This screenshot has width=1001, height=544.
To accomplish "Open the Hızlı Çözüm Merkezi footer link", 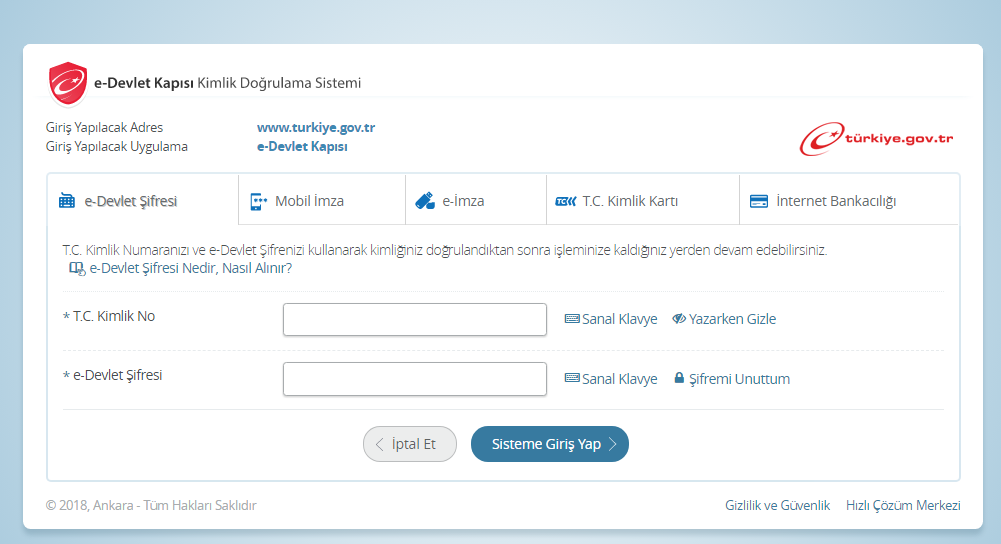I will 903,505.
